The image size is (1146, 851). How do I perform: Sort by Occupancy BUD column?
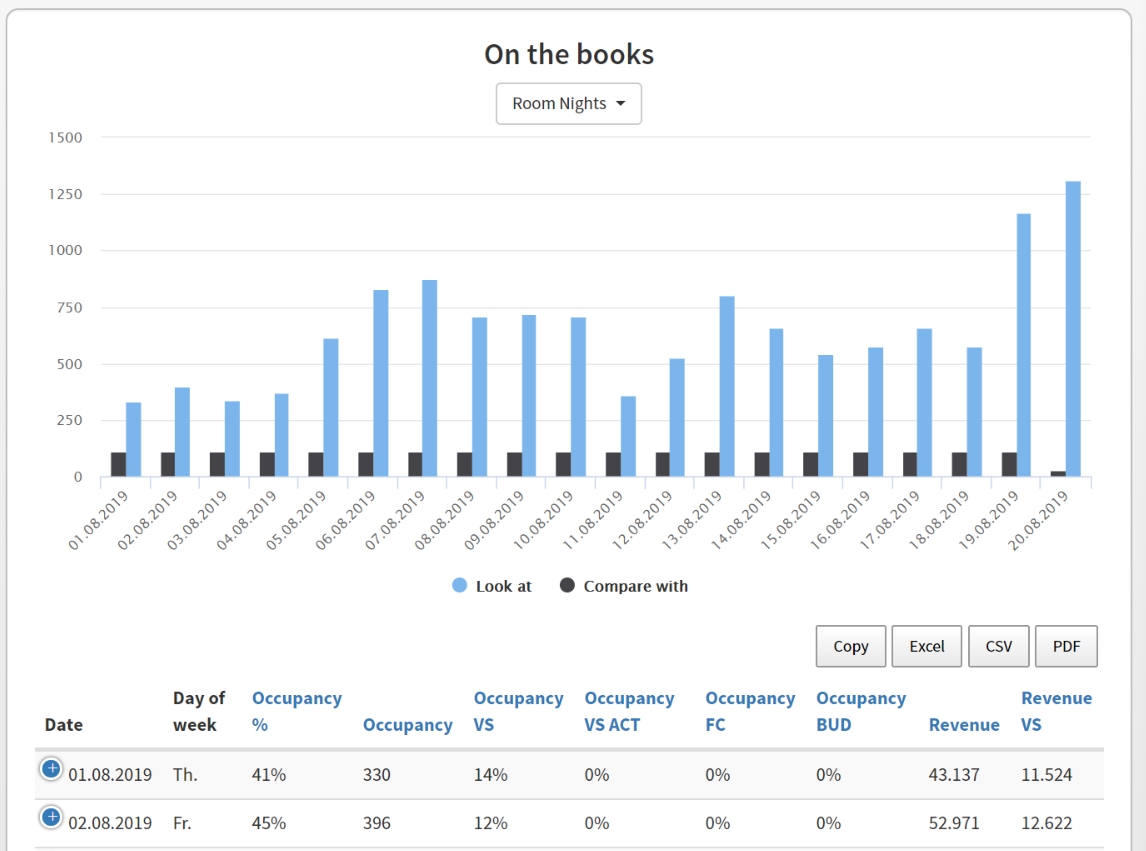pyautogui.click(x=860, y=711)
